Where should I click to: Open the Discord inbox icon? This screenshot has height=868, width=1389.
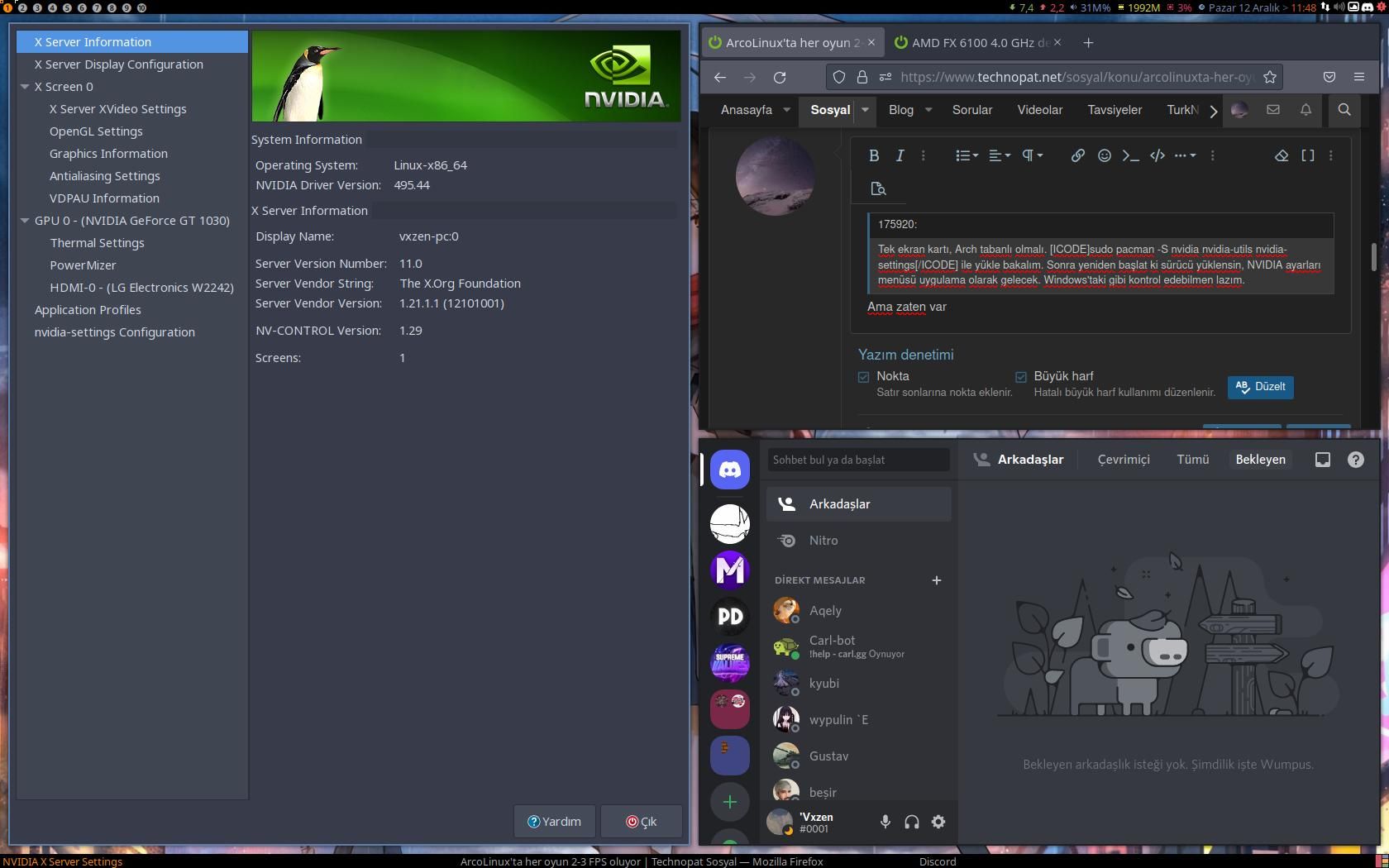pos(1323,460)
